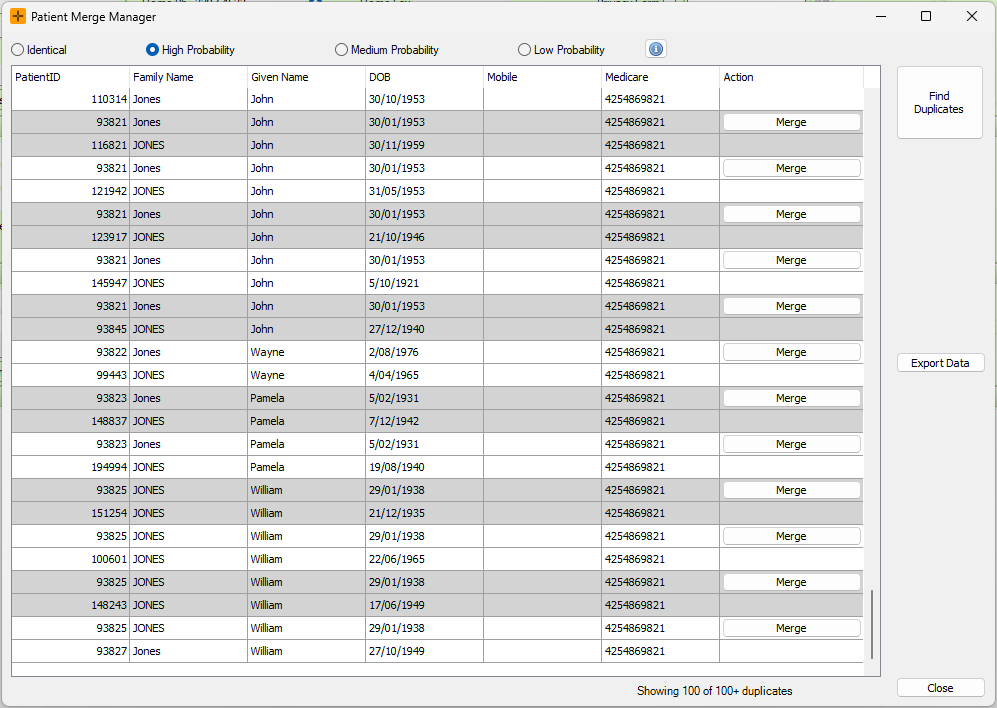Select patient ID 99443 cell
This screenshot has width=997, height=708.
[71, 375]
